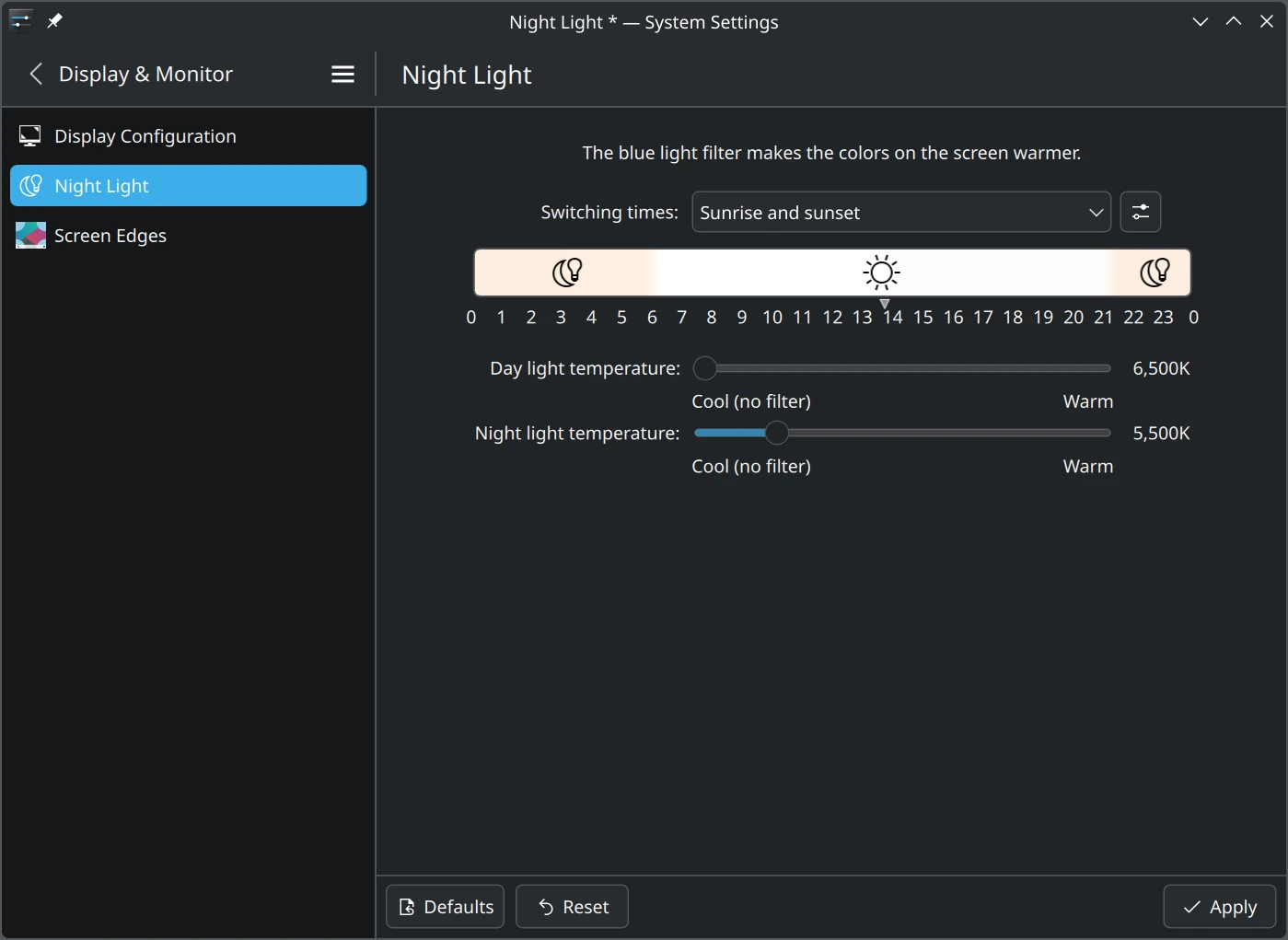The height and width of the screenshot is (940, 1288).
Task: Click the Reset button
Action: pos(572,907)
